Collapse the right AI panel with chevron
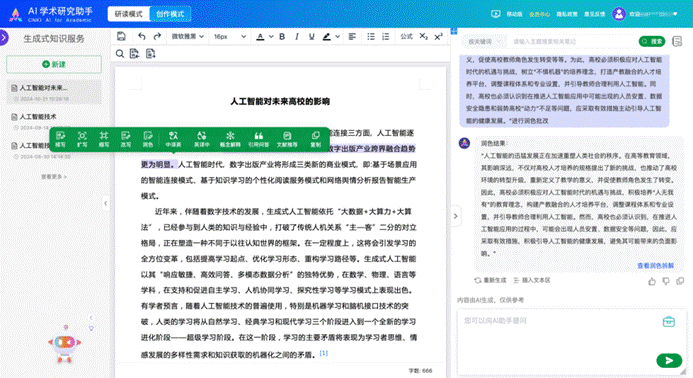Image resolution: width=693 pixels, height=378 pixels. coord(455,216)
